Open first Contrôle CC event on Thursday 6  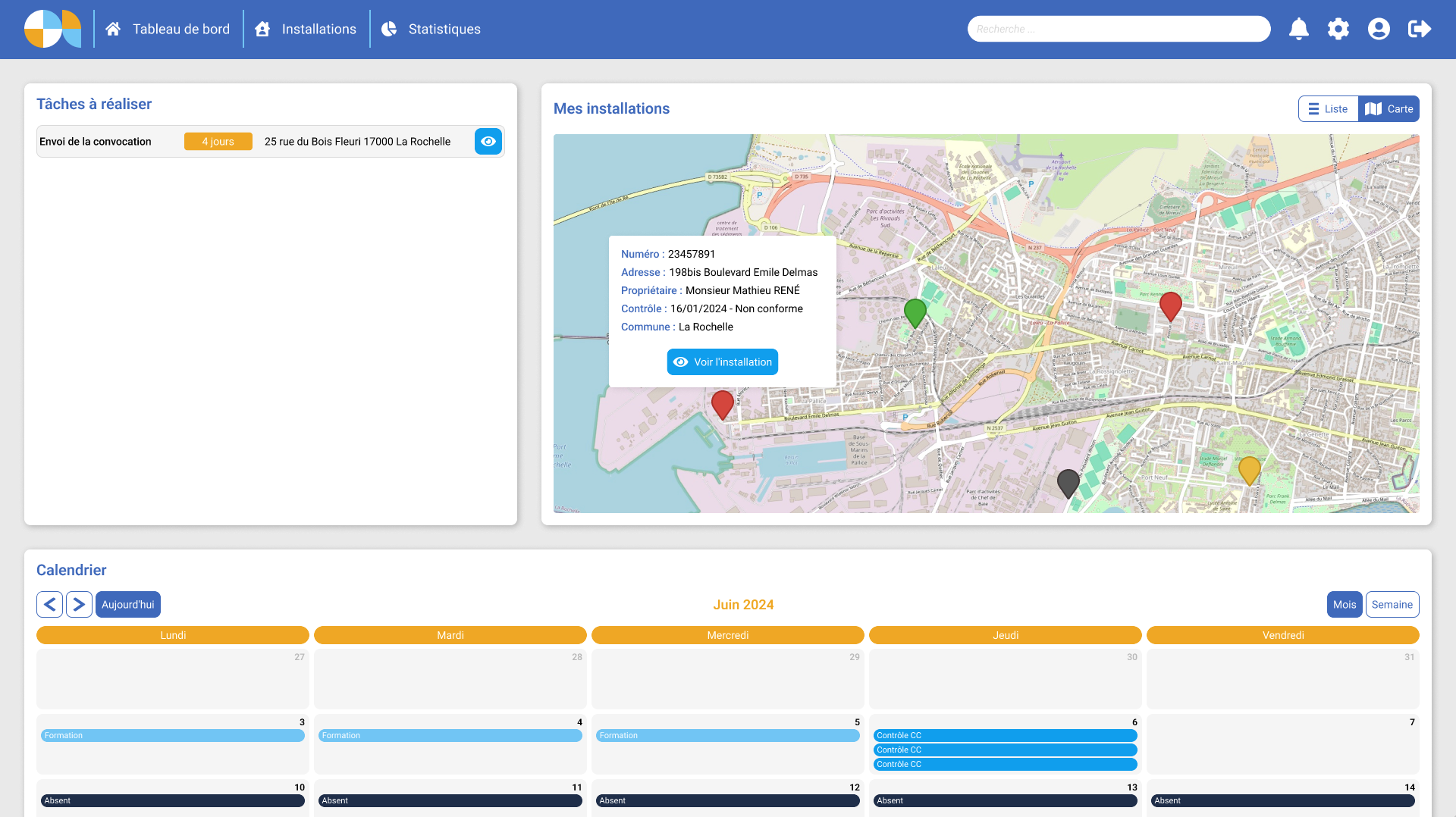coord(1006,735)
